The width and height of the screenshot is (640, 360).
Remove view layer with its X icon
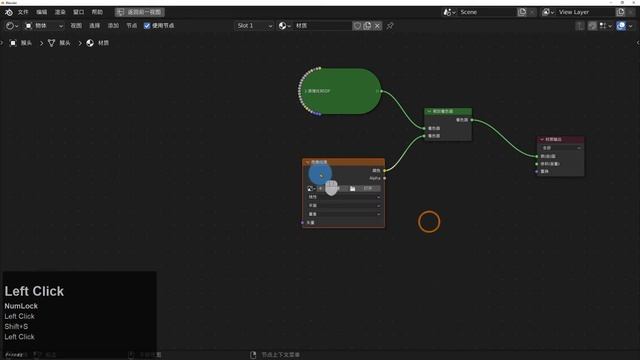click(x=631, y=12)
